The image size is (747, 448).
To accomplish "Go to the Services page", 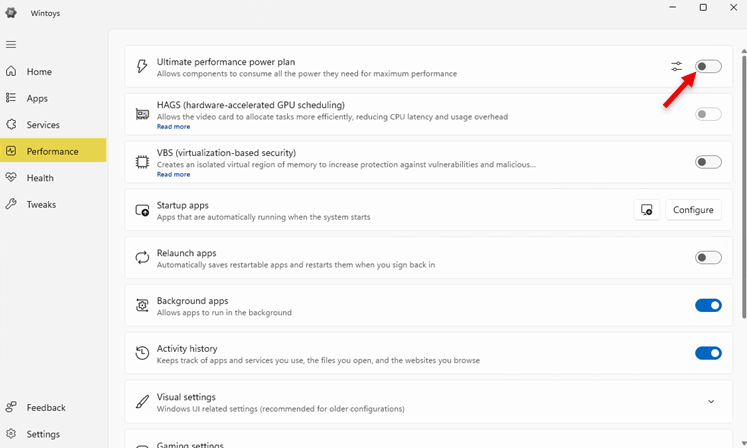I will pos(43,125).
